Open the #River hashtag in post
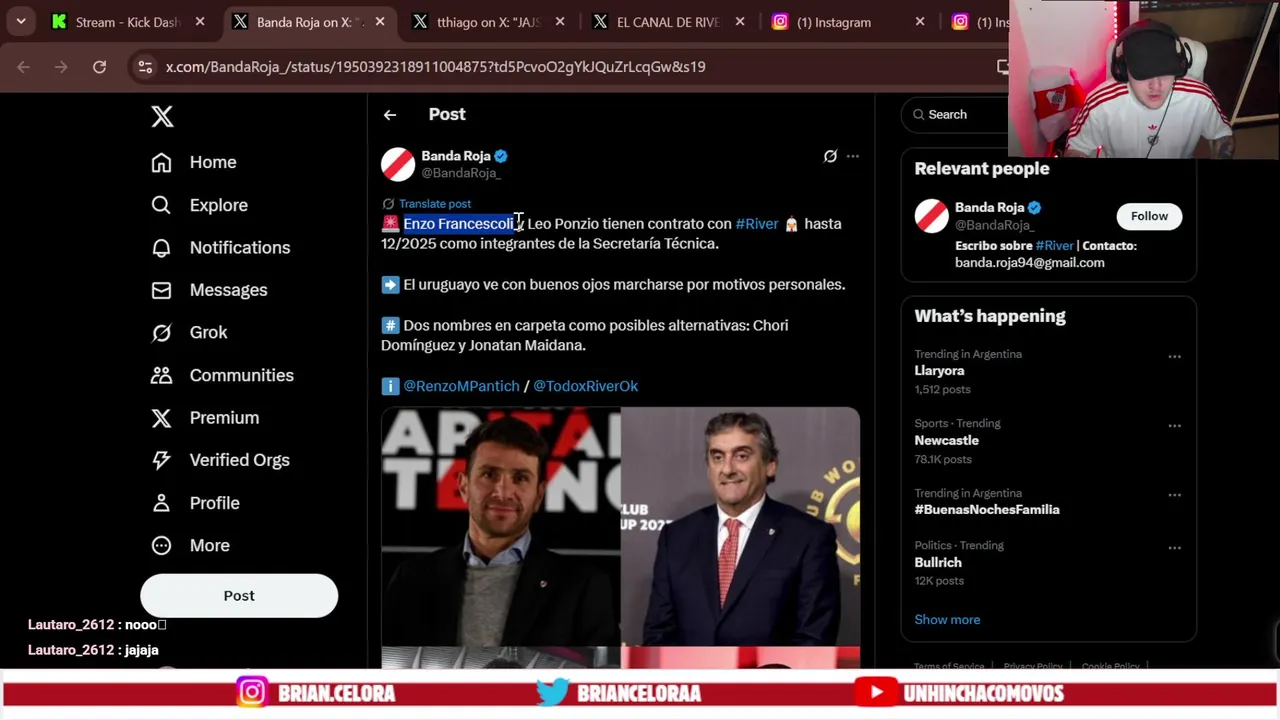The image size is (1280, 720). click(757, 224)
